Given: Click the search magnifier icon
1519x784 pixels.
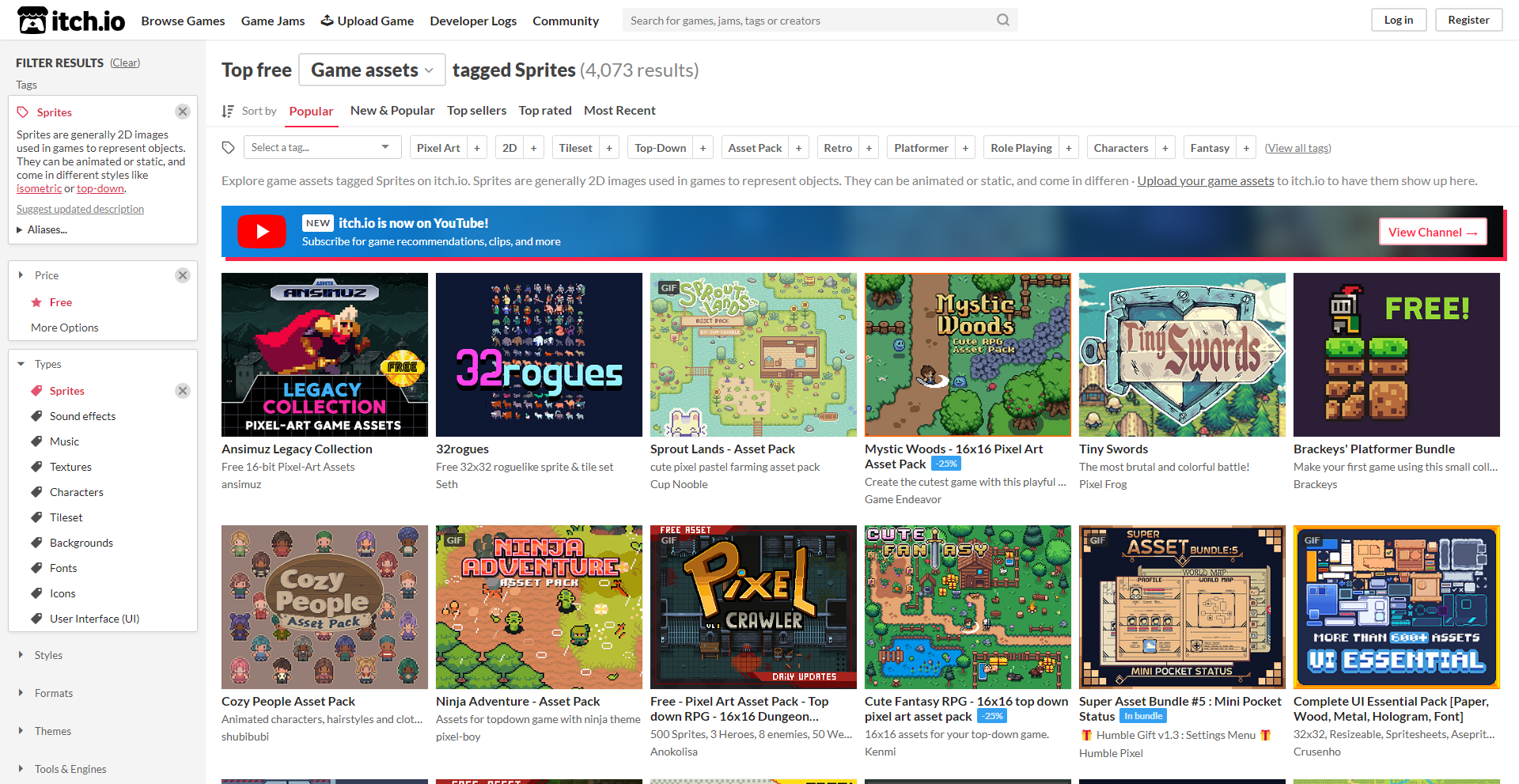Looking at the screenshot, I should click(x=1002, y=21).
